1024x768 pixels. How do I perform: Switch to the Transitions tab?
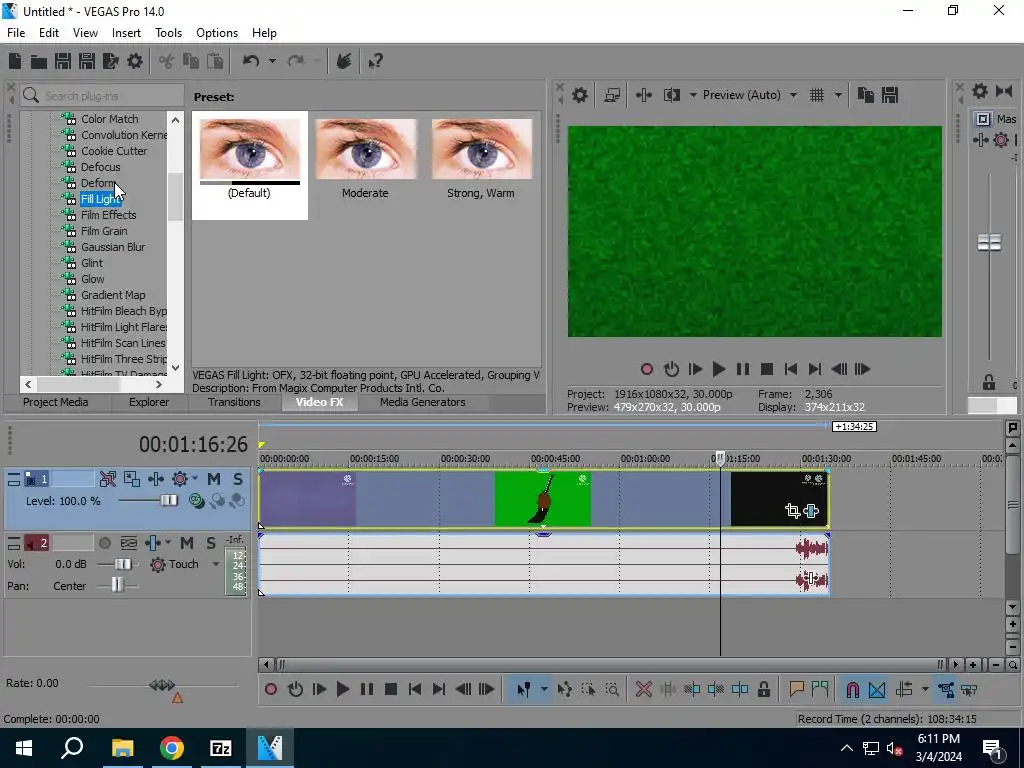point(234,402)
